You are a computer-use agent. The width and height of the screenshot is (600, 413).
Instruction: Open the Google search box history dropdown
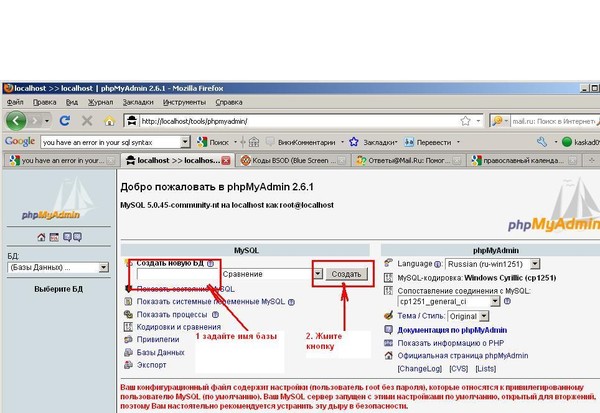click(185, 142)
